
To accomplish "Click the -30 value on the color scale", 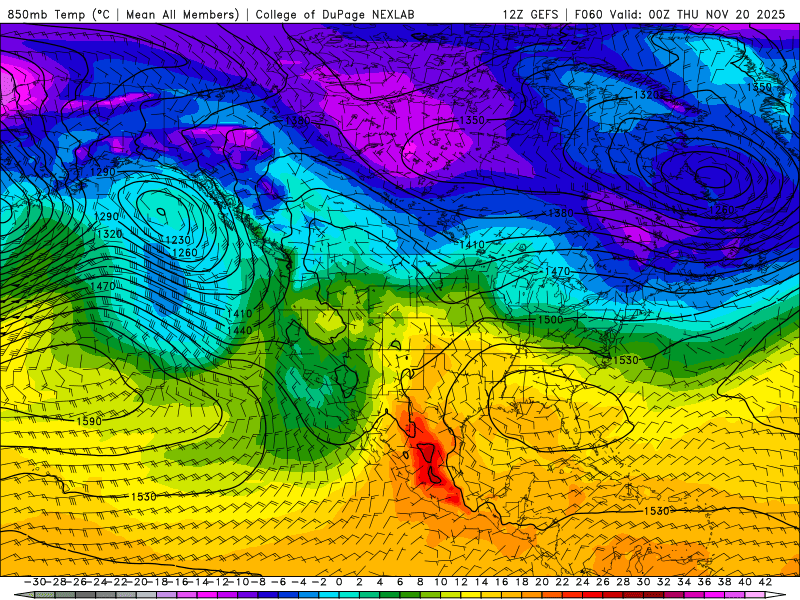I will click(35, 582).
